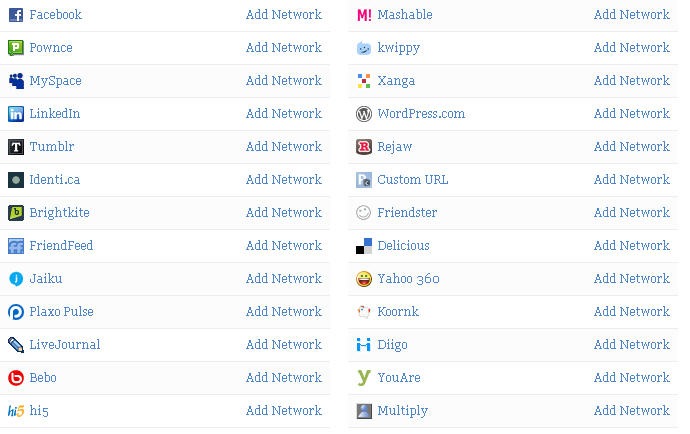Click the Pownce green icon
The image size is (690, 434).
click(x=16, y=48)
